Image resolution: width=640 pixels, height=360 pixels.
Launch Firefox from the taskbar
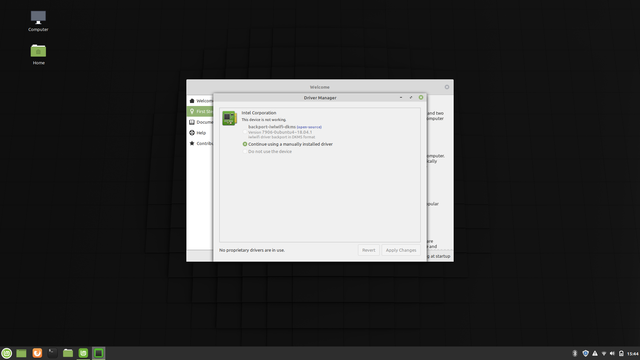(37, 353)
